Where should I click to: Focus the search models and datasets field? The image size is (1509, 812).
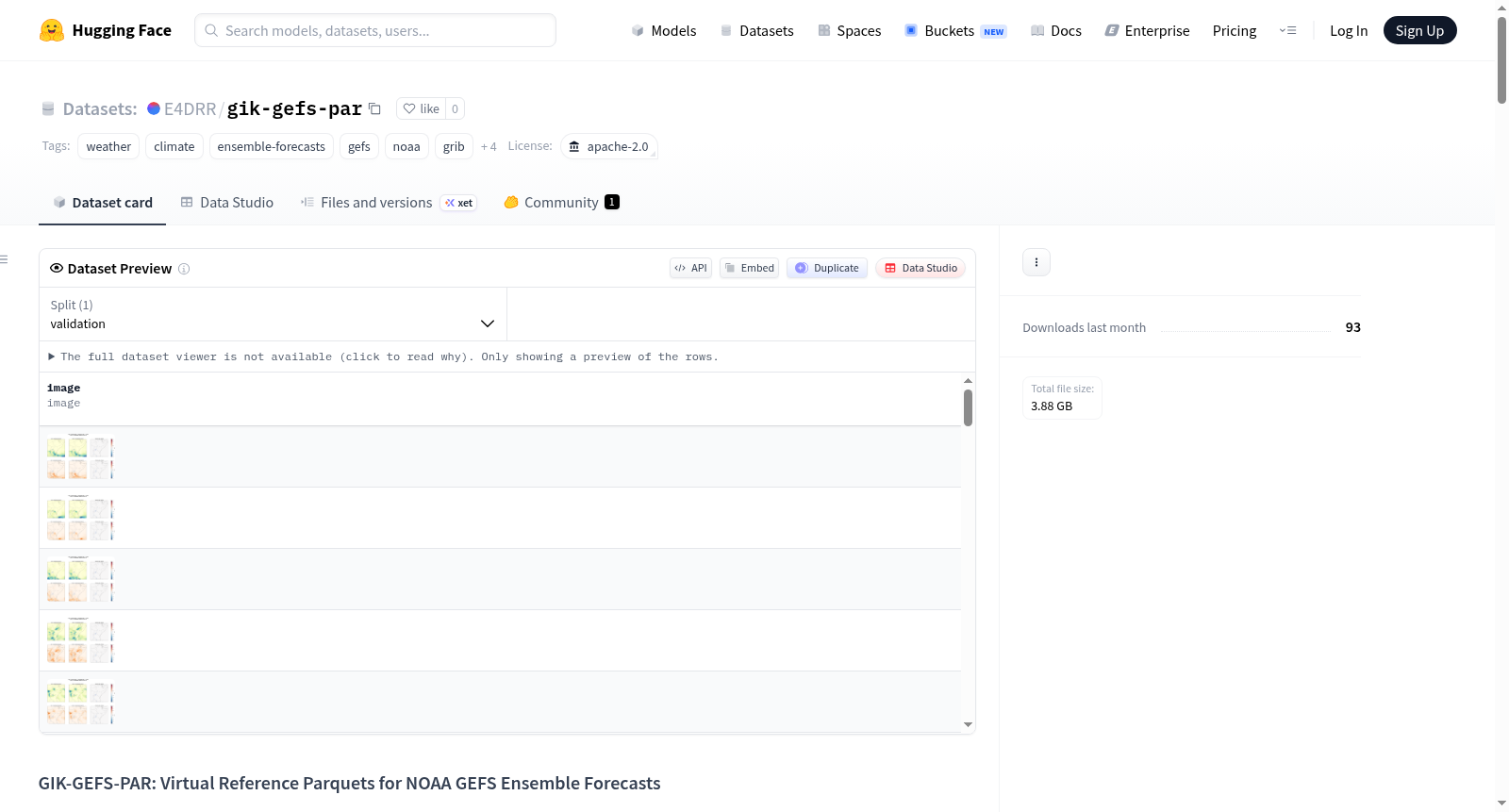(375, 30)
